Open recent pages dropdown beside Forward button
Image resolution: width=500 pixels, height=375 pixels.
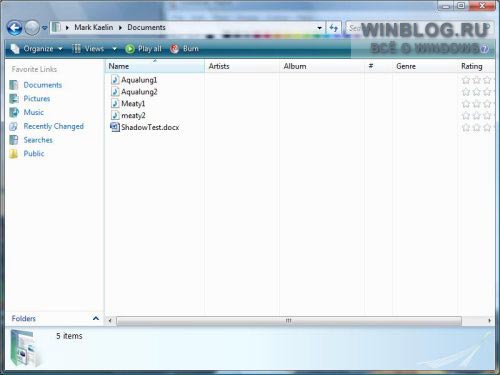coord(44,28)
